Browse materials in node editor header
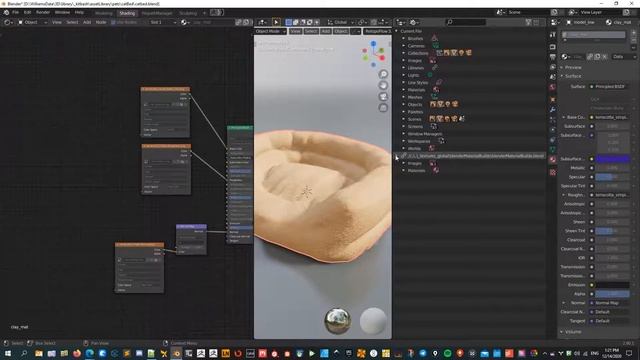Image resolution: width=640 pixels, height=360 pixels. coord(184,22)
